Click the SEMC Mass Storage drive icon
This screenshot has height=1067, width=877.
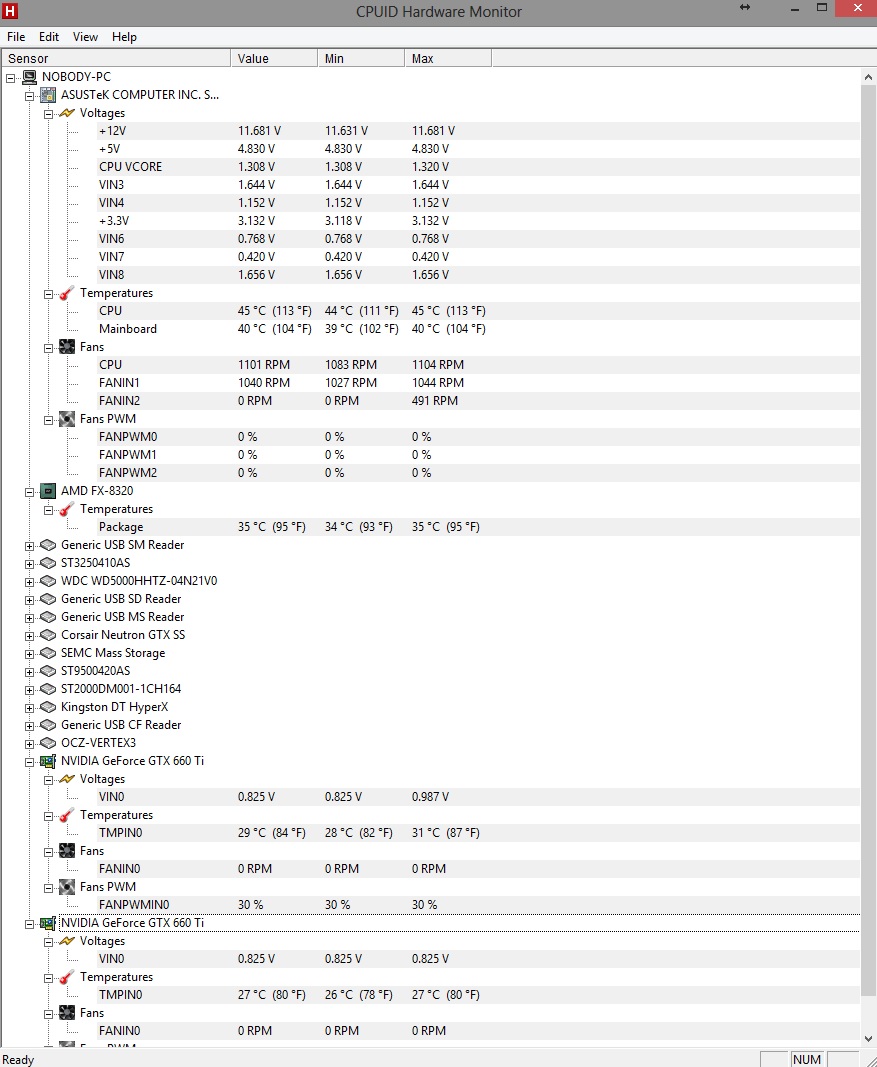(48, 653)
